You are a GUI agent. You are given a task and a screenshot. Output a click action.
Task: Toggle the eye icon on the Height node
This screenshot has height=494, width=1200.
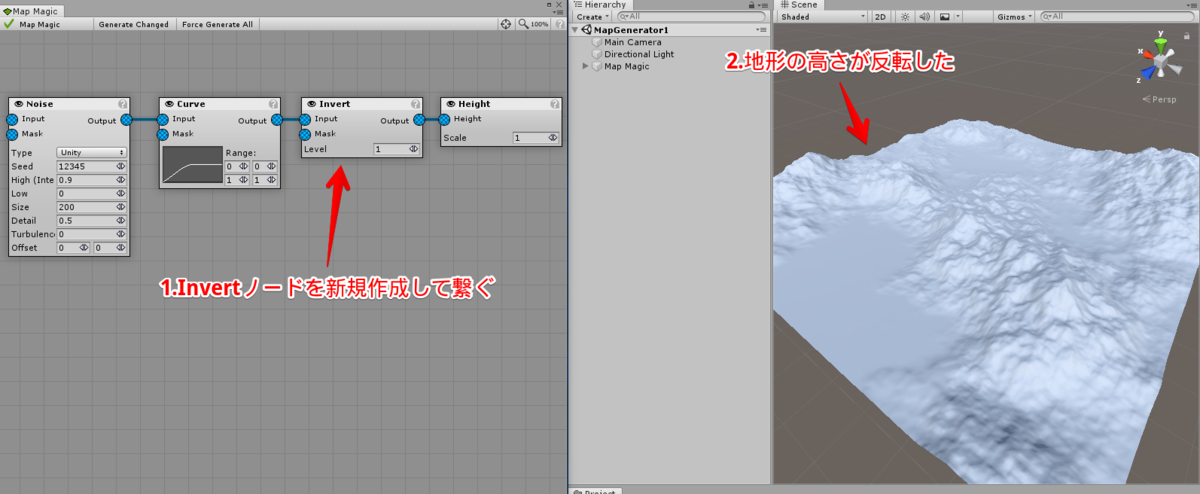pyautogui.click(x=450, y=104)
